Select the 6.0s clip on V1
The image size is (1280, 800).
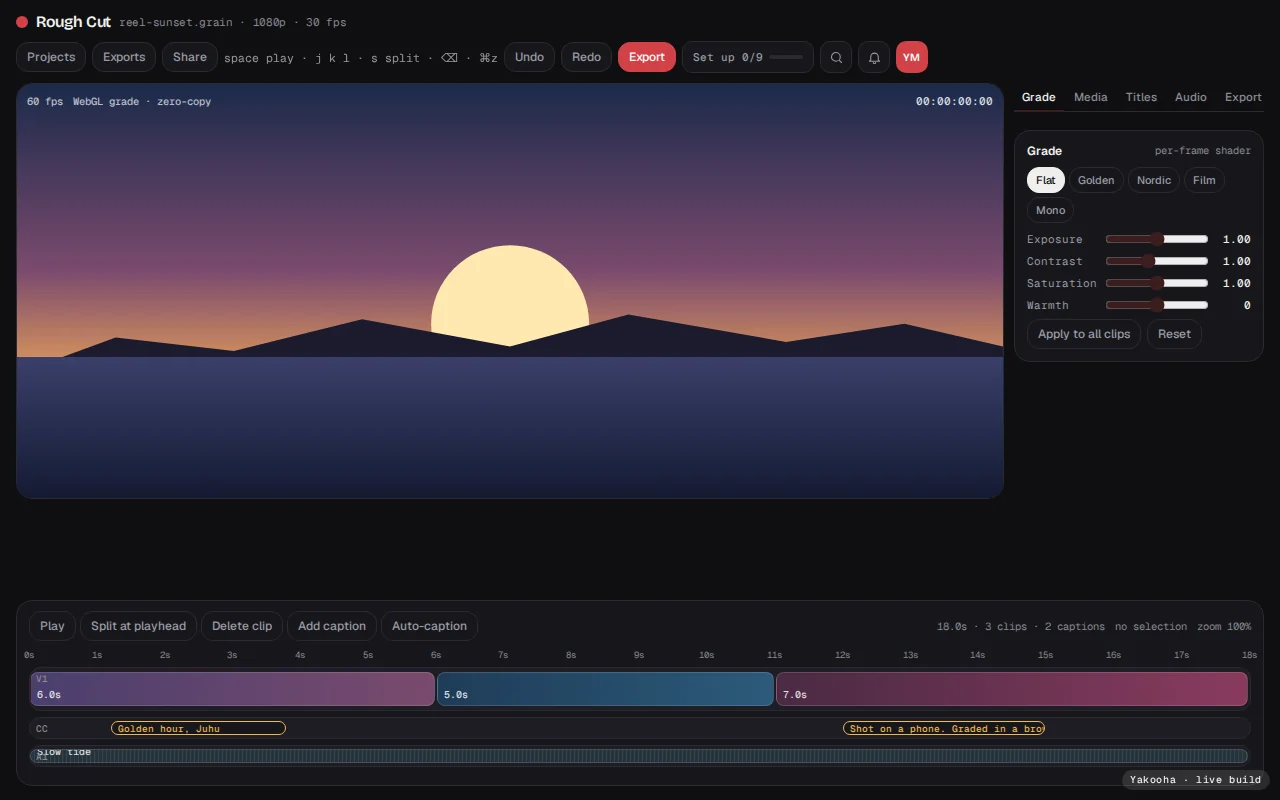click(233, 689)
